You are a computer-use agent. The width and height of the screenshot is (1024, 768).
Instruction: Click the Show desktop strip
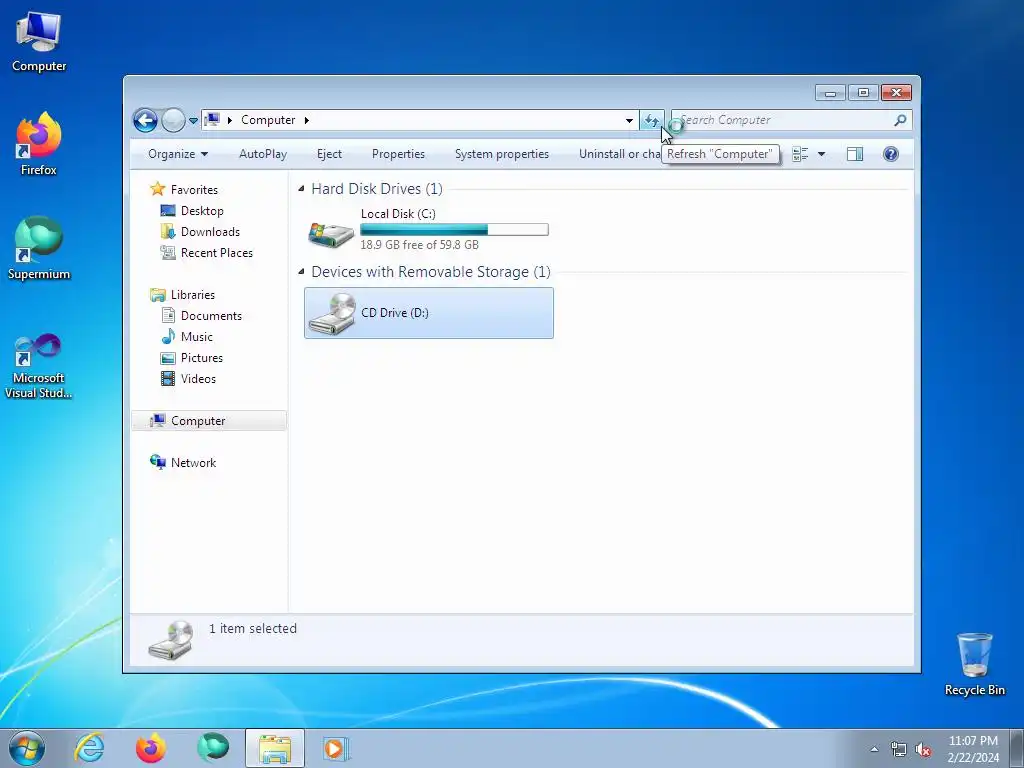click(x=1017, y=749)
